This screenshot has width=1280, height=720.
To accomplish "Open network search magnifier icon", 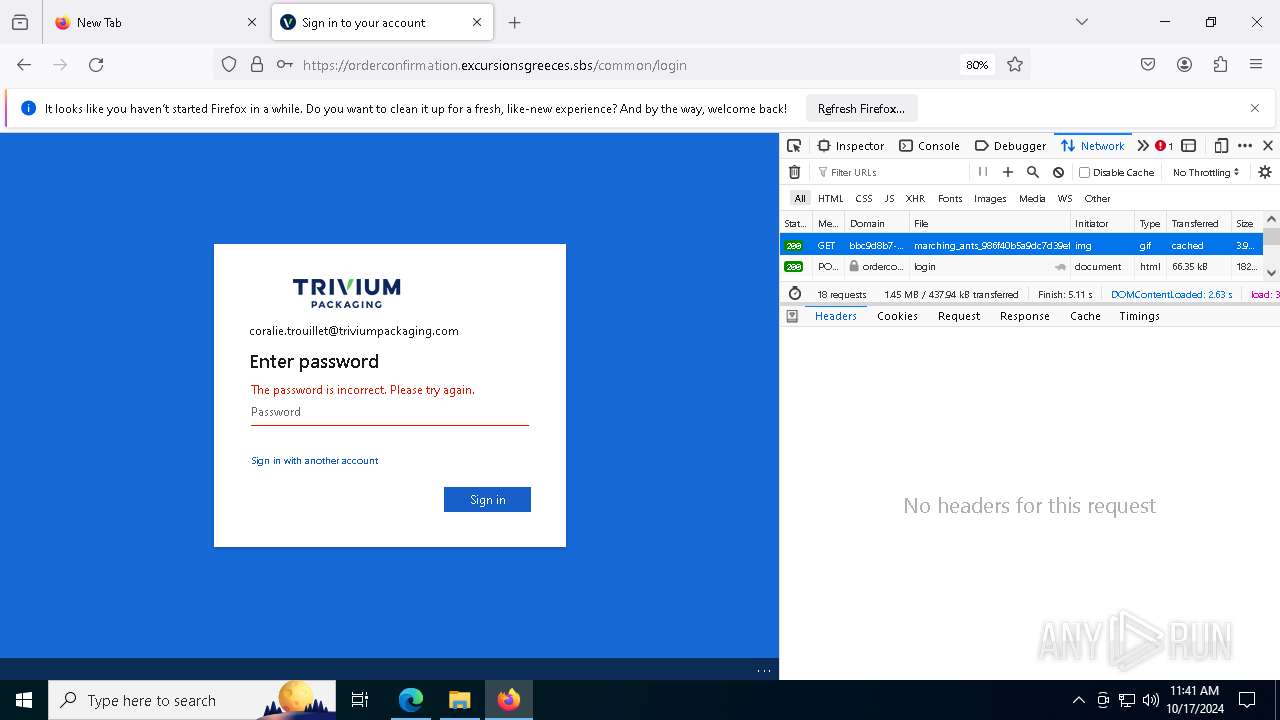I will coord(1033,172).
